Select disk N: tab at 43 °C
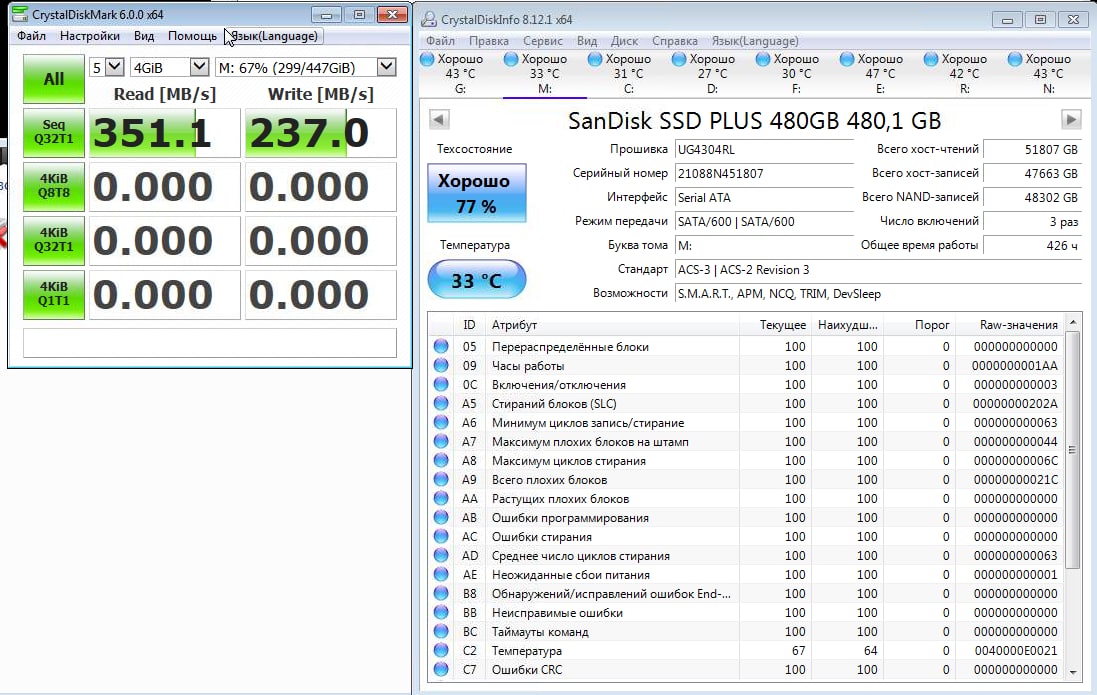Viewport: 1097px width, 695px height. [1048, 73]
